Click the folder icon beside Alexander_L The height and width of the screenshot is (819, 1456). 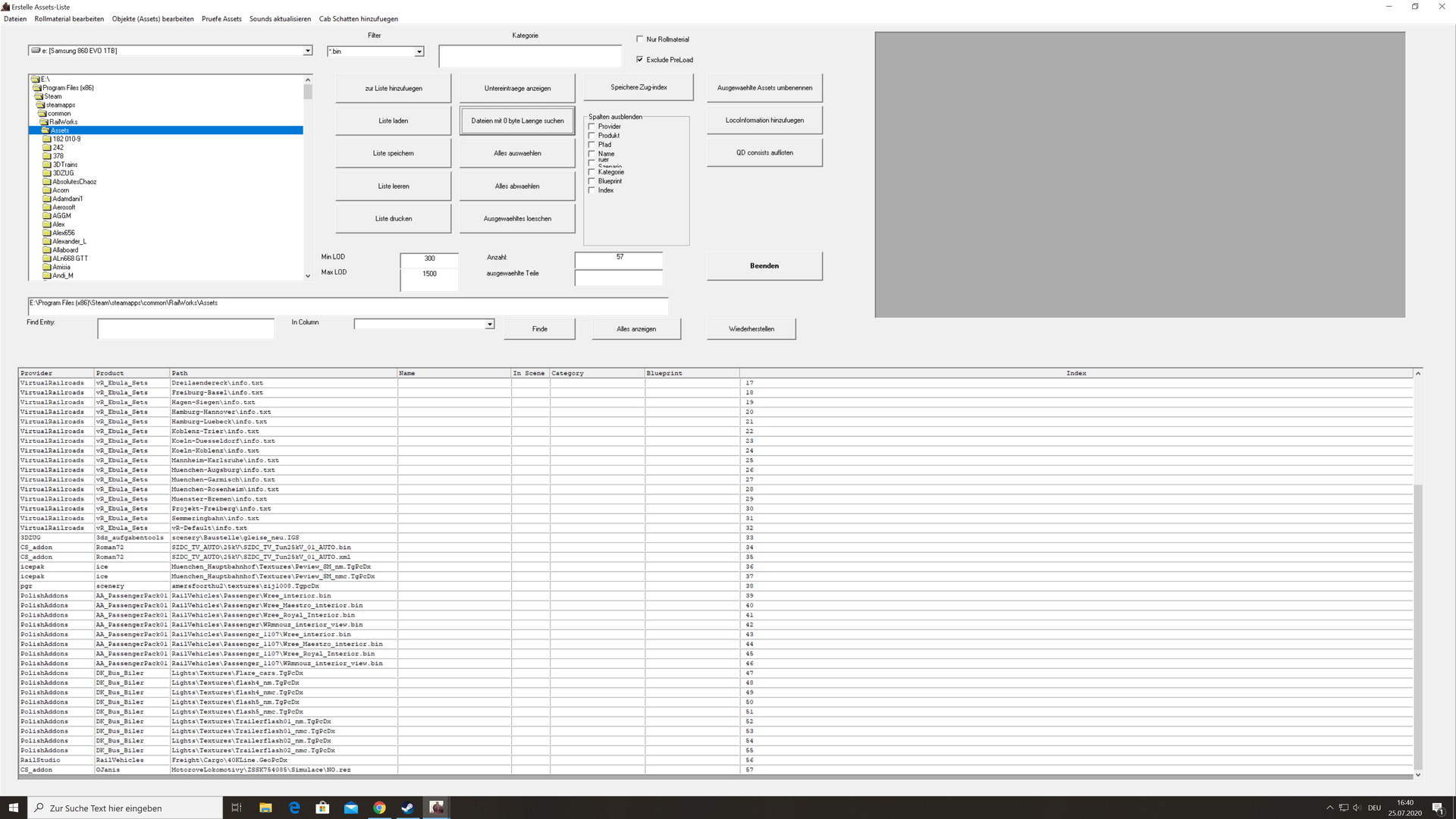click(47, 241)
